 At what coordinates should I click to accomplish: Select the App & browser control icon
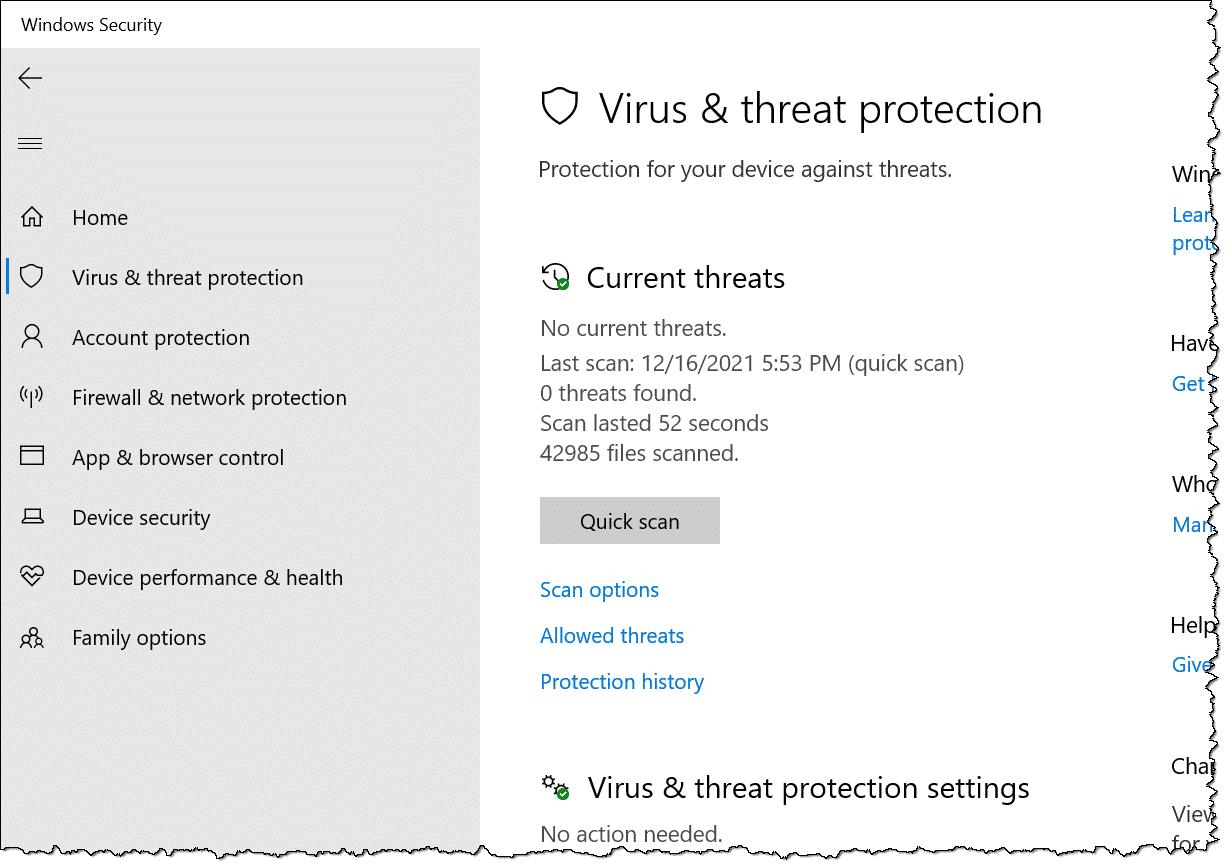(32, 457)
